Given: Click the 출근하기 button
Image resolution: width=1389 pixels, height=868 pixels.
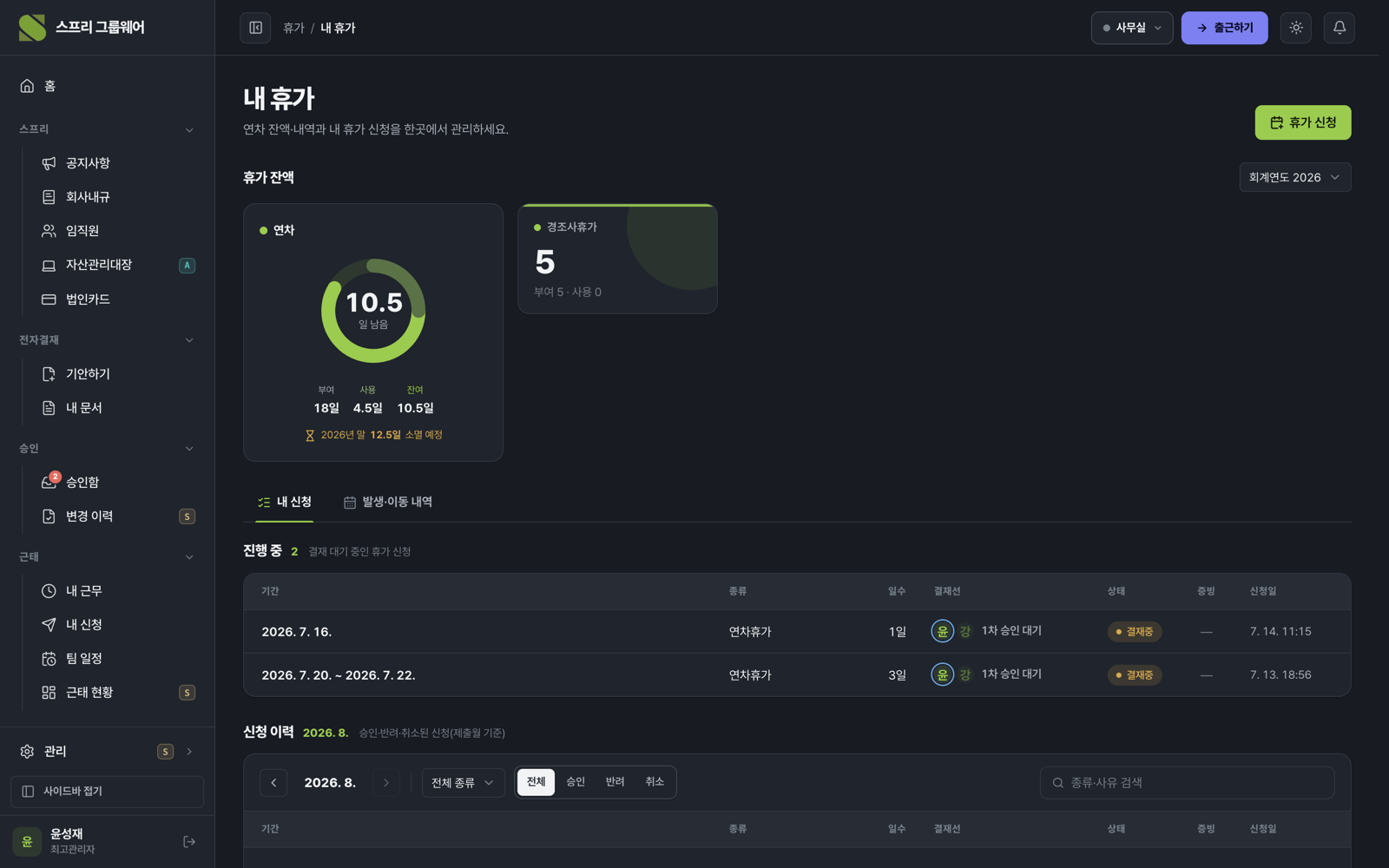Looking at the screenshot, I should 1224,28.
